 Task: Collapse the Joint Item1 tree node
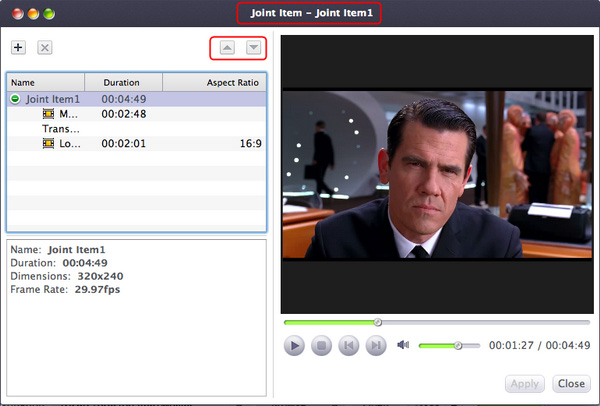tap(15, 99)
